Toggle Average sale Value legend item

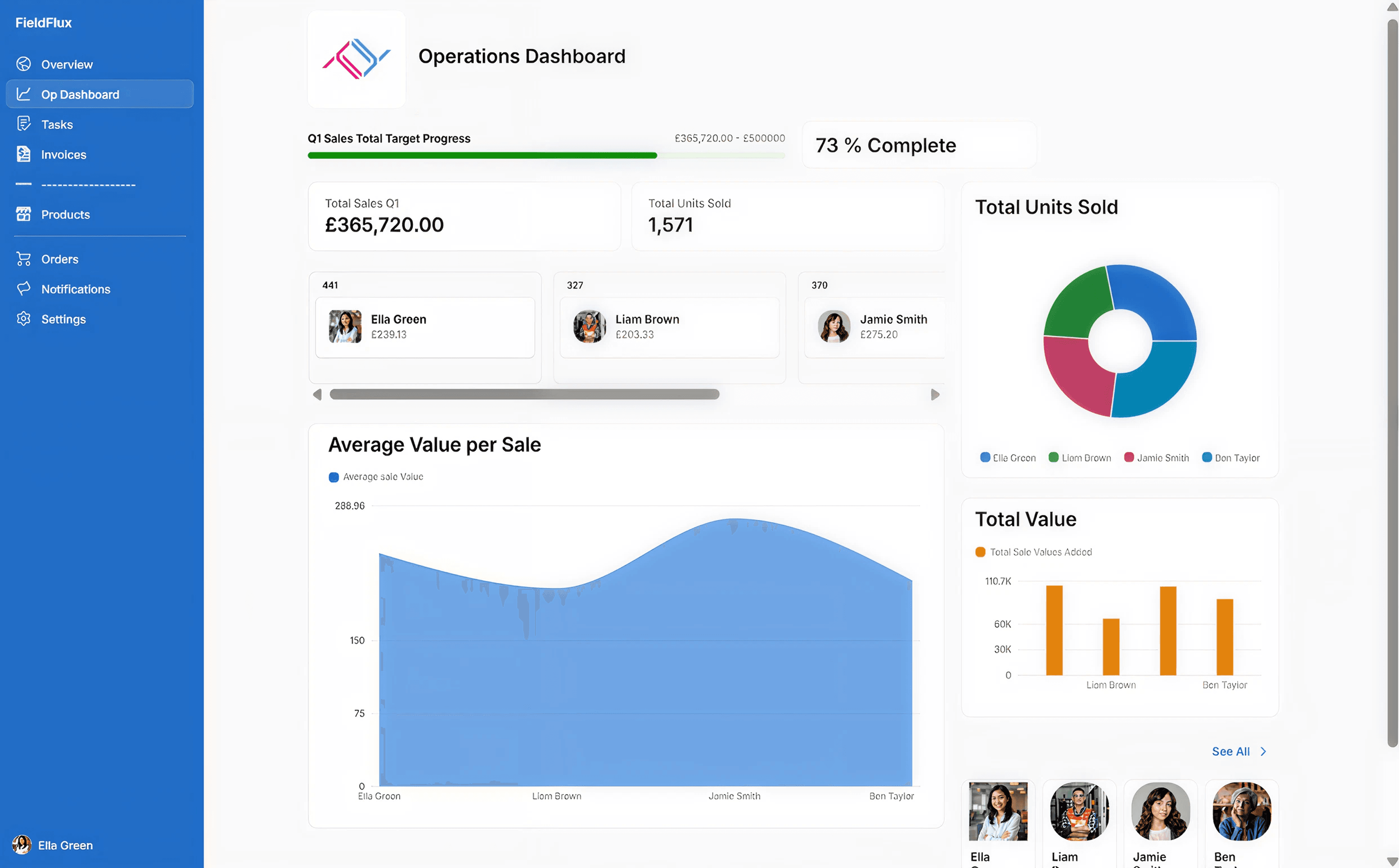click(x=375, y=477)
